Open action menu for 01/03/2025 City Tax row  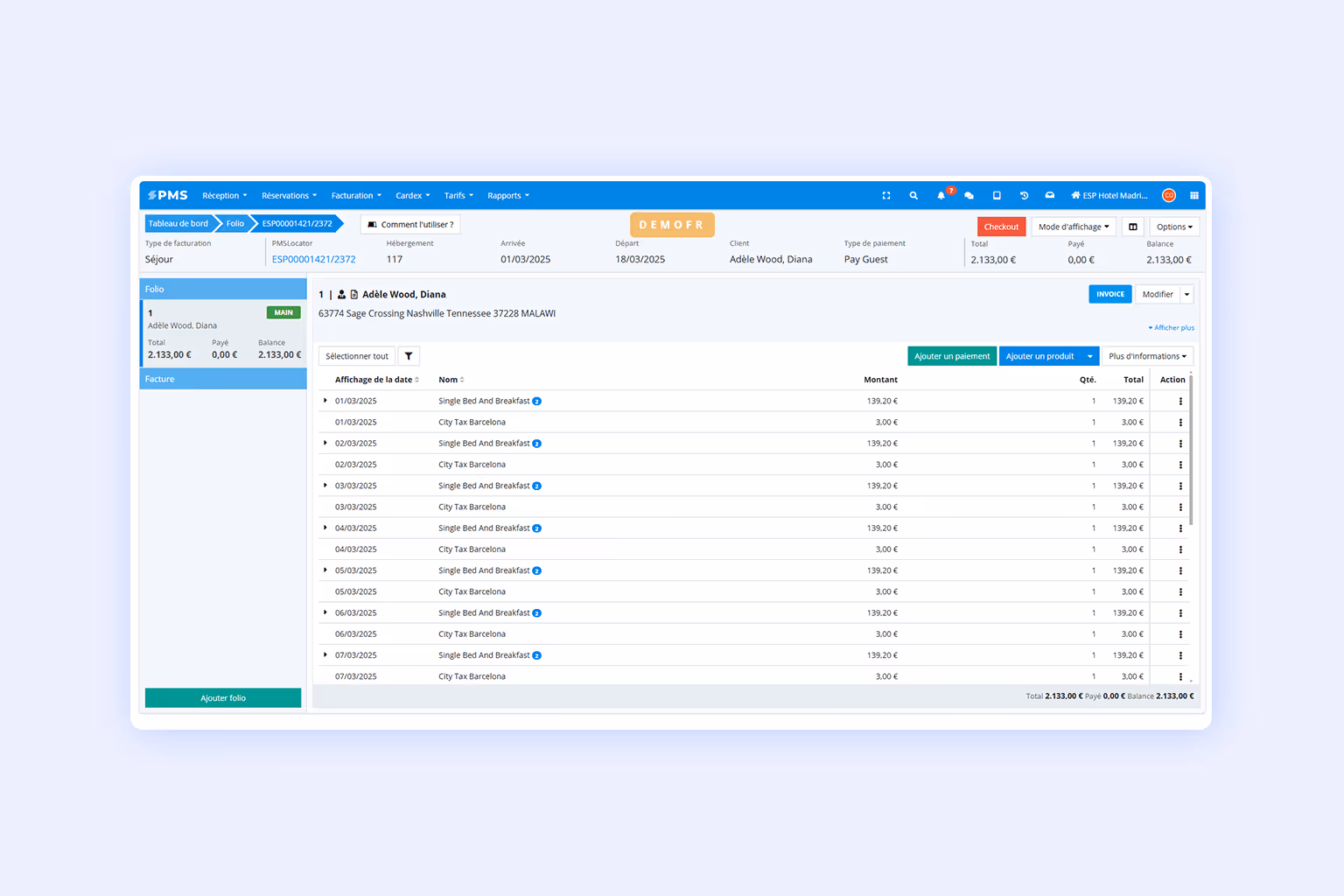[1180, 423]
